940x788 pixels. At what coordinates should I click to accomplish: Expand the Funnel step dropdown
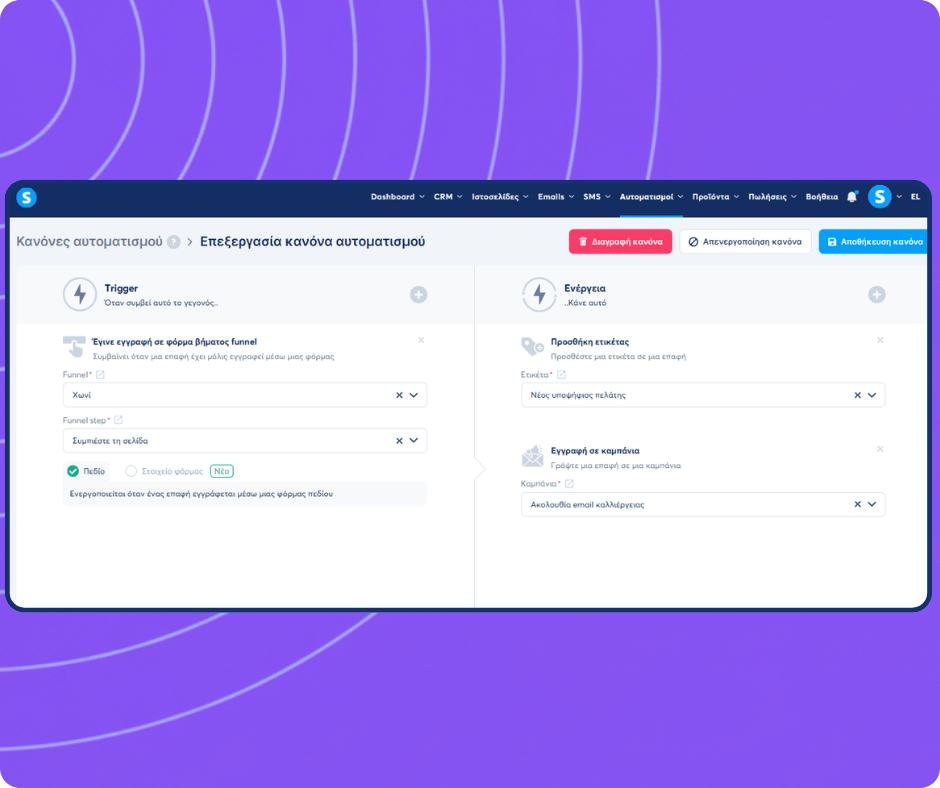[414, 441]
